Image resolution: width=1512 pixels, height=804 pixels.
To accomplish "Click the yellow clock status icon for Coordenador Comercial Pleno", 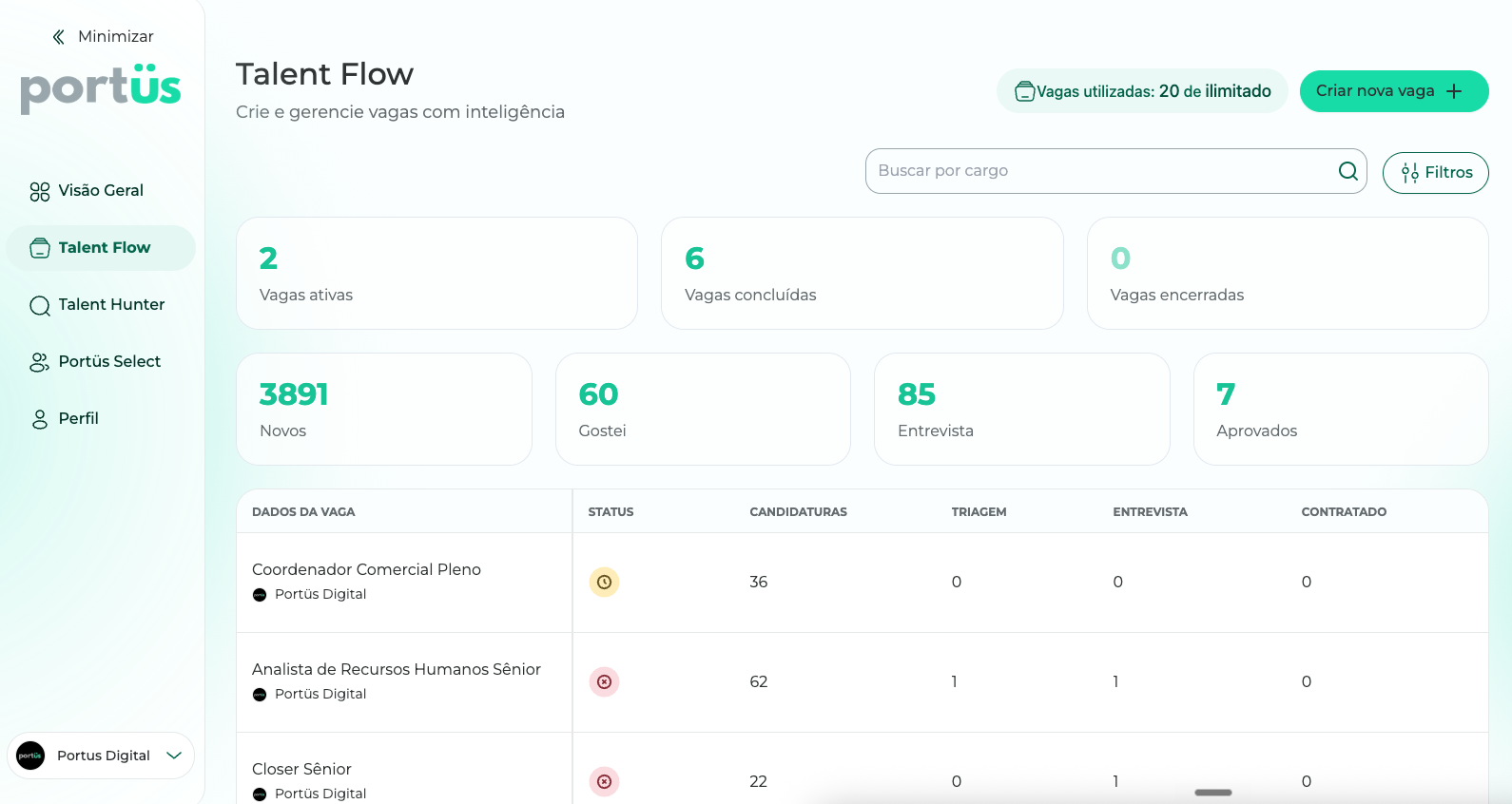I will [x=604, y=582].
